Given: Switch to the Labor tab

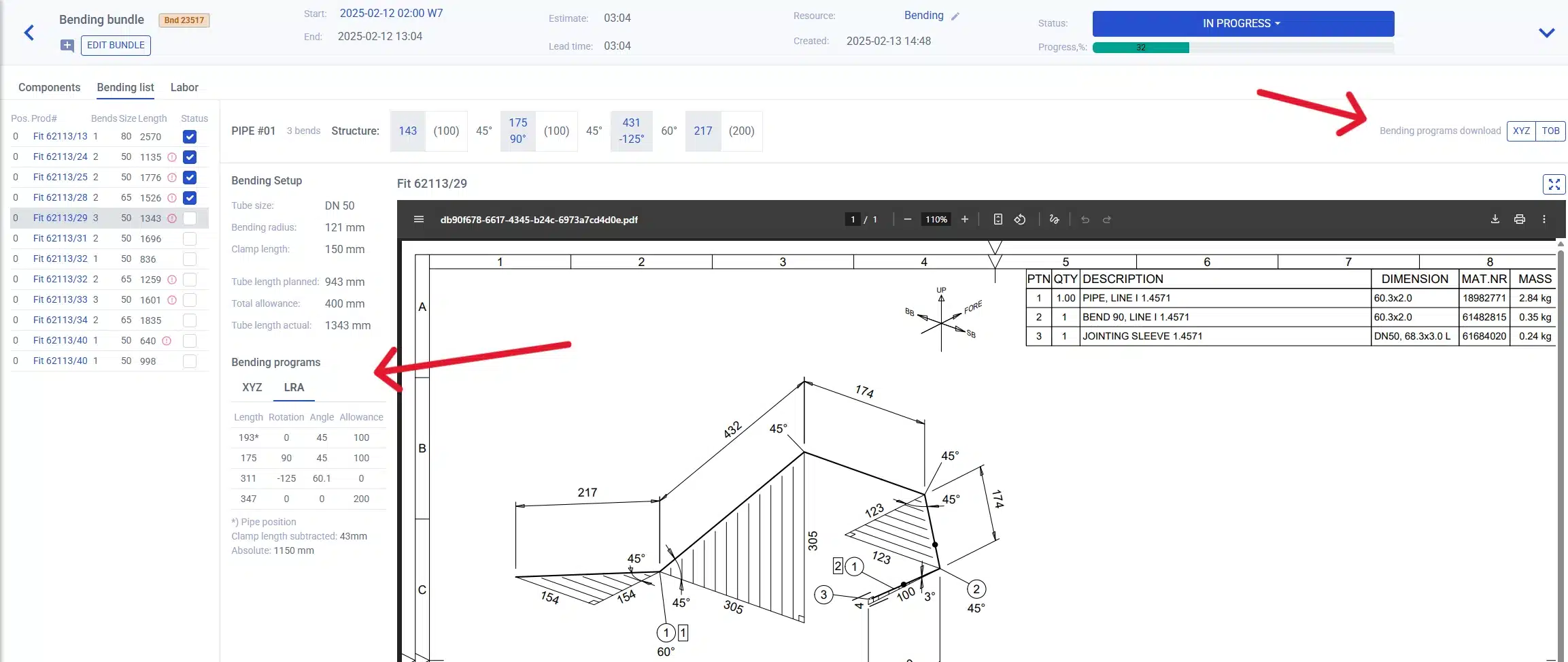Looking at the screenshot, I should pyautogui.click(x=184, y=87).
